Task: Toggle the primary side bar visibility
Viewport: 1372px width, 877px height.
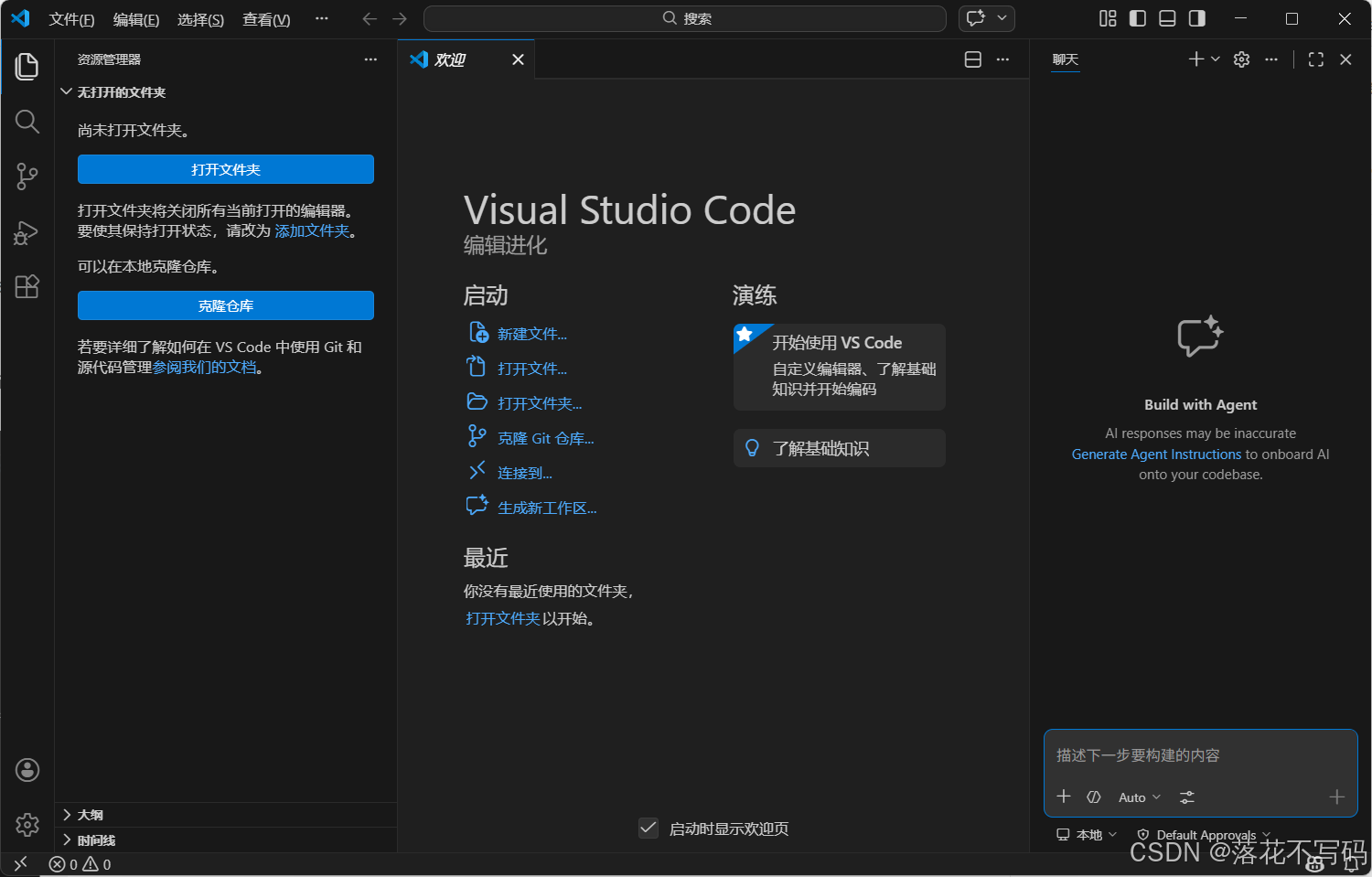Action: click(1138, 18)
